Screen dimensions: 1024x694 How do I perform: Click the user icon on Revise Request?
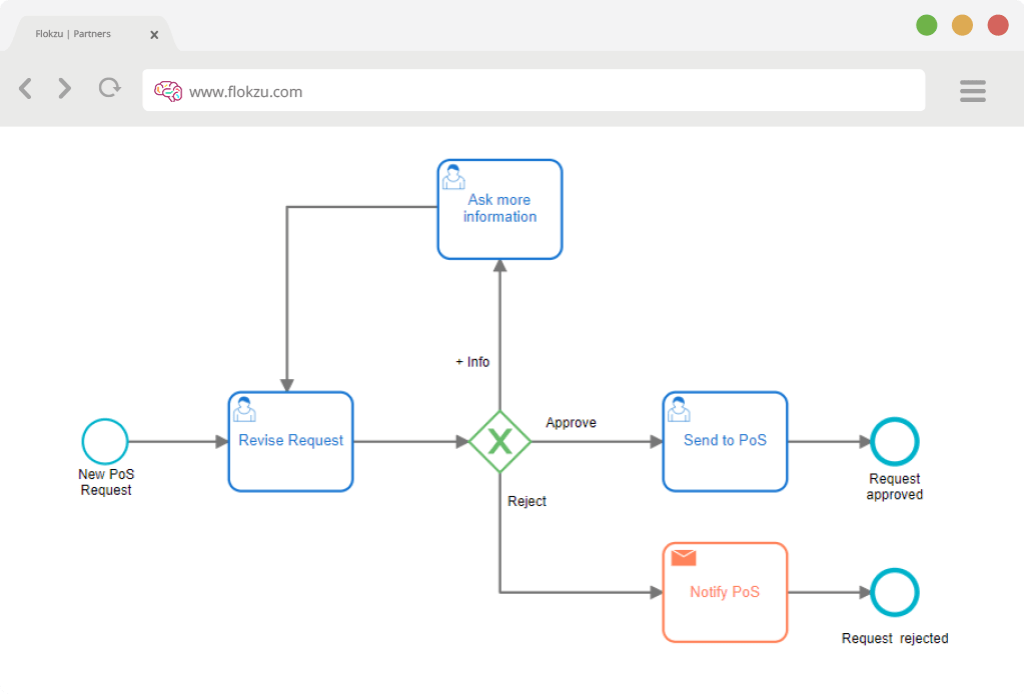tap(244, 409)
